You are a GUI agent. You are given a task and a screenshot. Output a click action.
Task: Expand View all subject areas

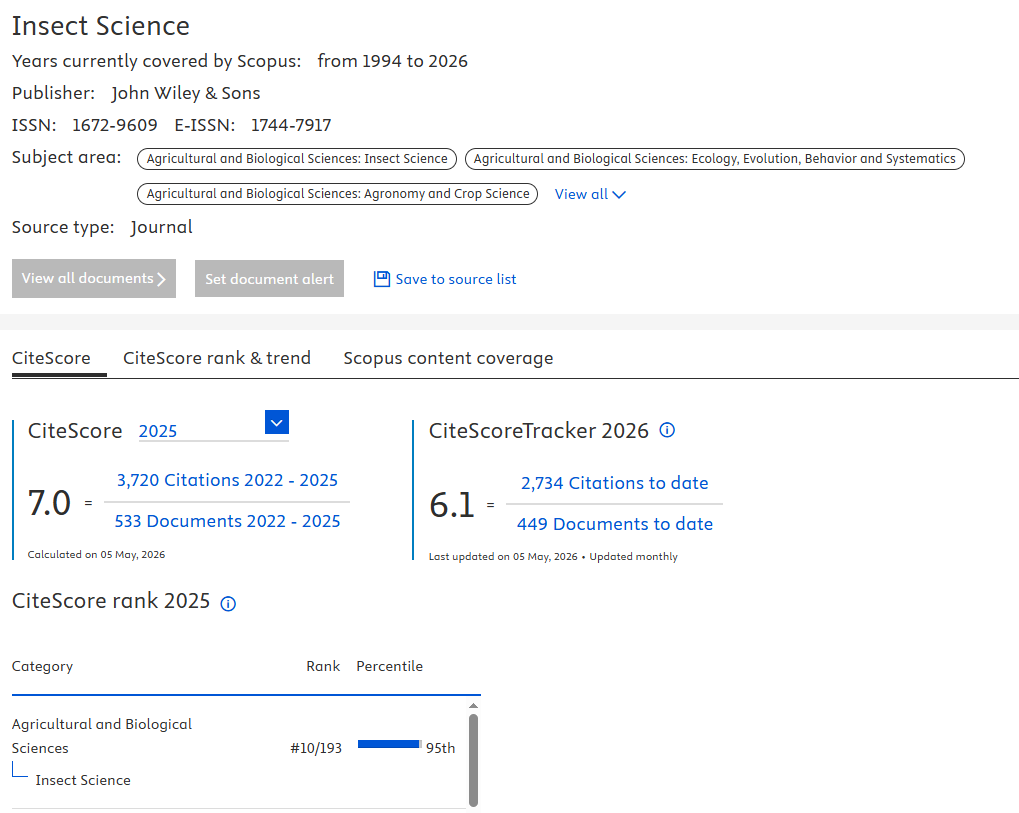coord(590,194)
